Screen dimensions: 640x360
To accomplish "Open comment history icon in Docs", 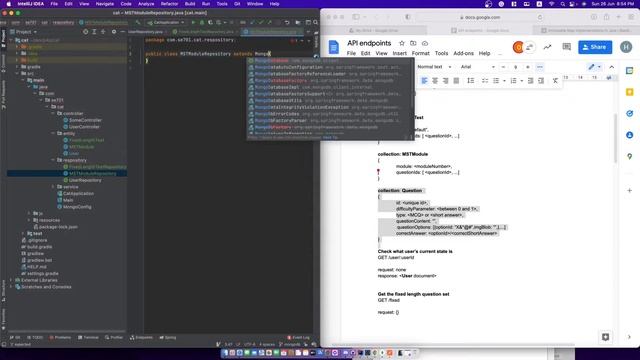I will (567, 47).
